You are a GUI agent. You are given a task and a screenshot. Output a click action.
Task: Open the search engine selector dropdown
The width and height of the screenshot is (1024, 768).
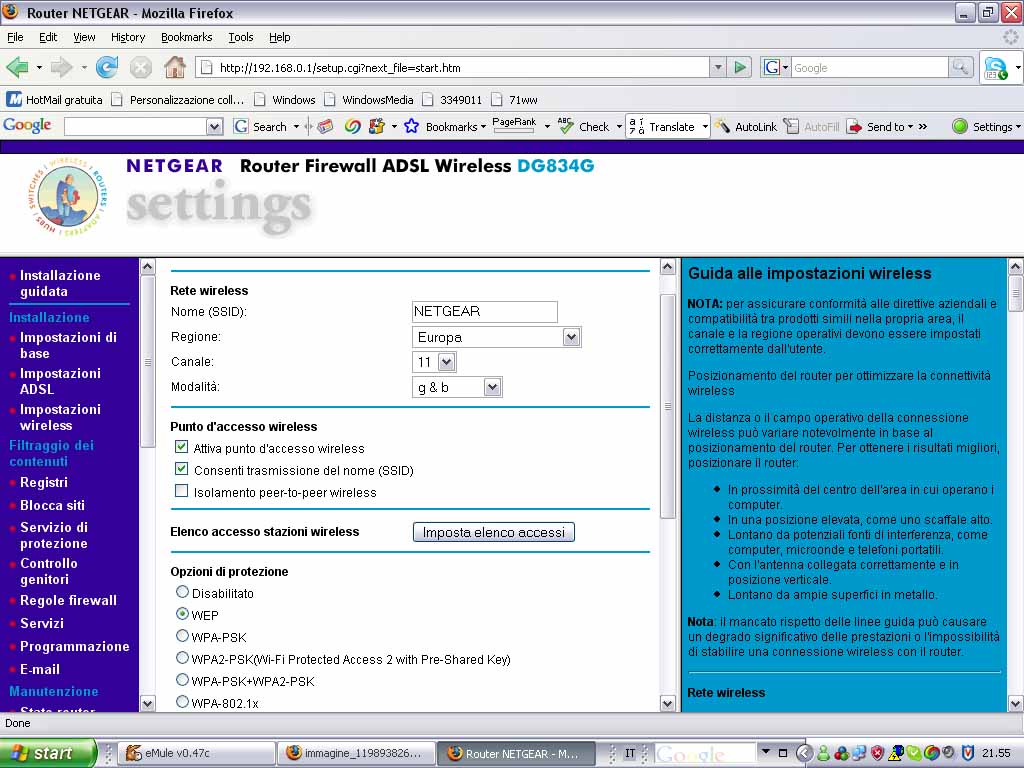point(776,67)
